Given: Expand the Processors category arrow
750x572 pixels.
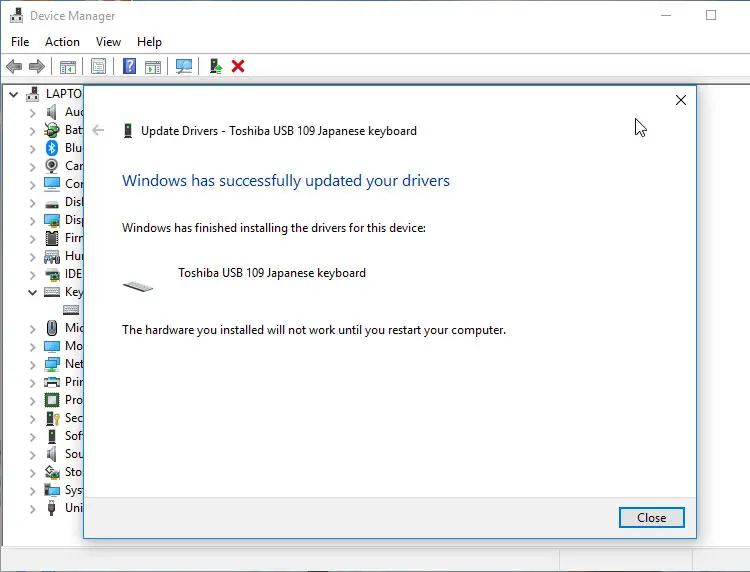Looking at the screenshot, I should [33, 401].
